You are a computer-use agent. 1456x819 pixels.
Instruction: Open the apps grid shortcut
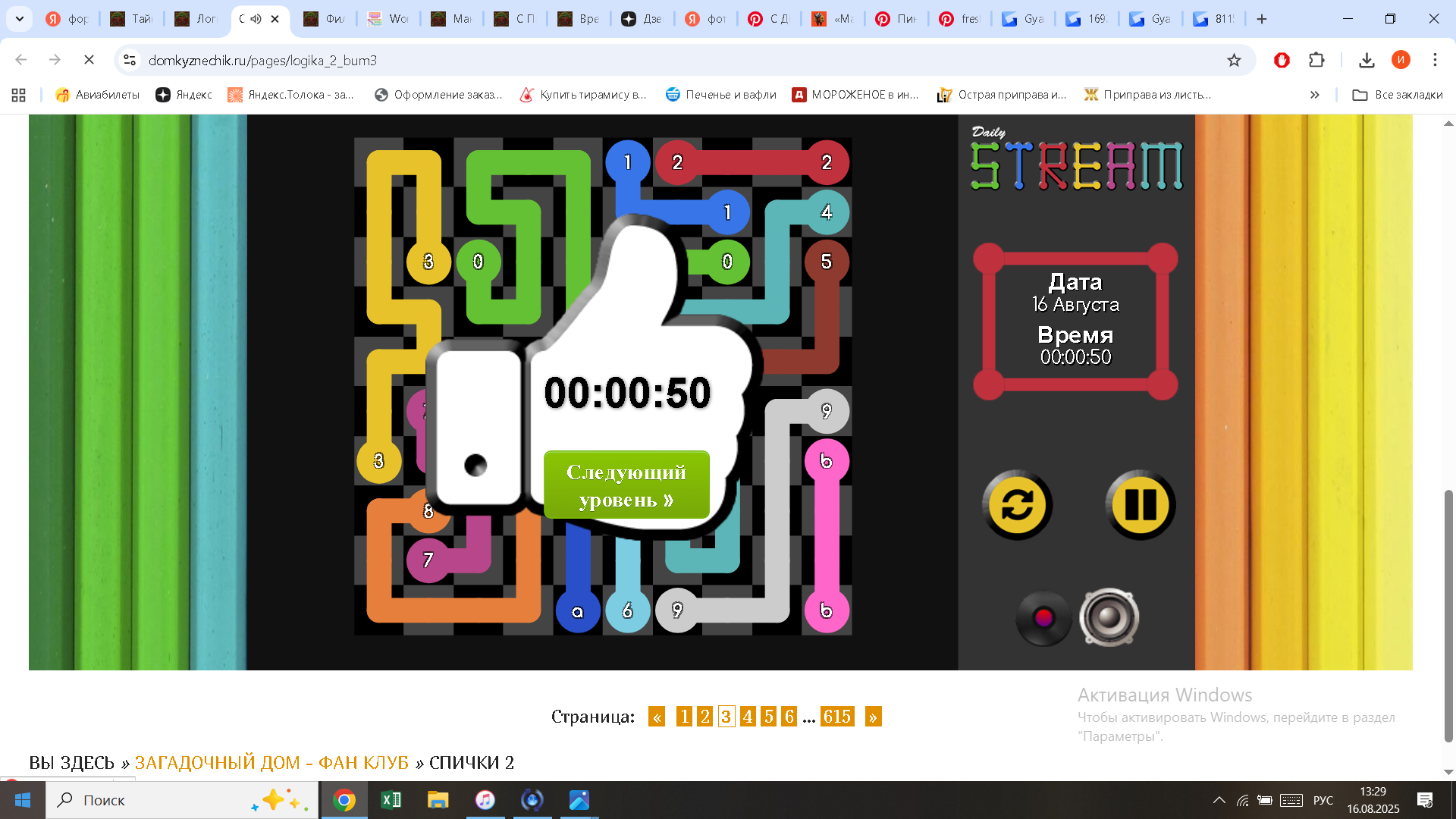[19, 95]
